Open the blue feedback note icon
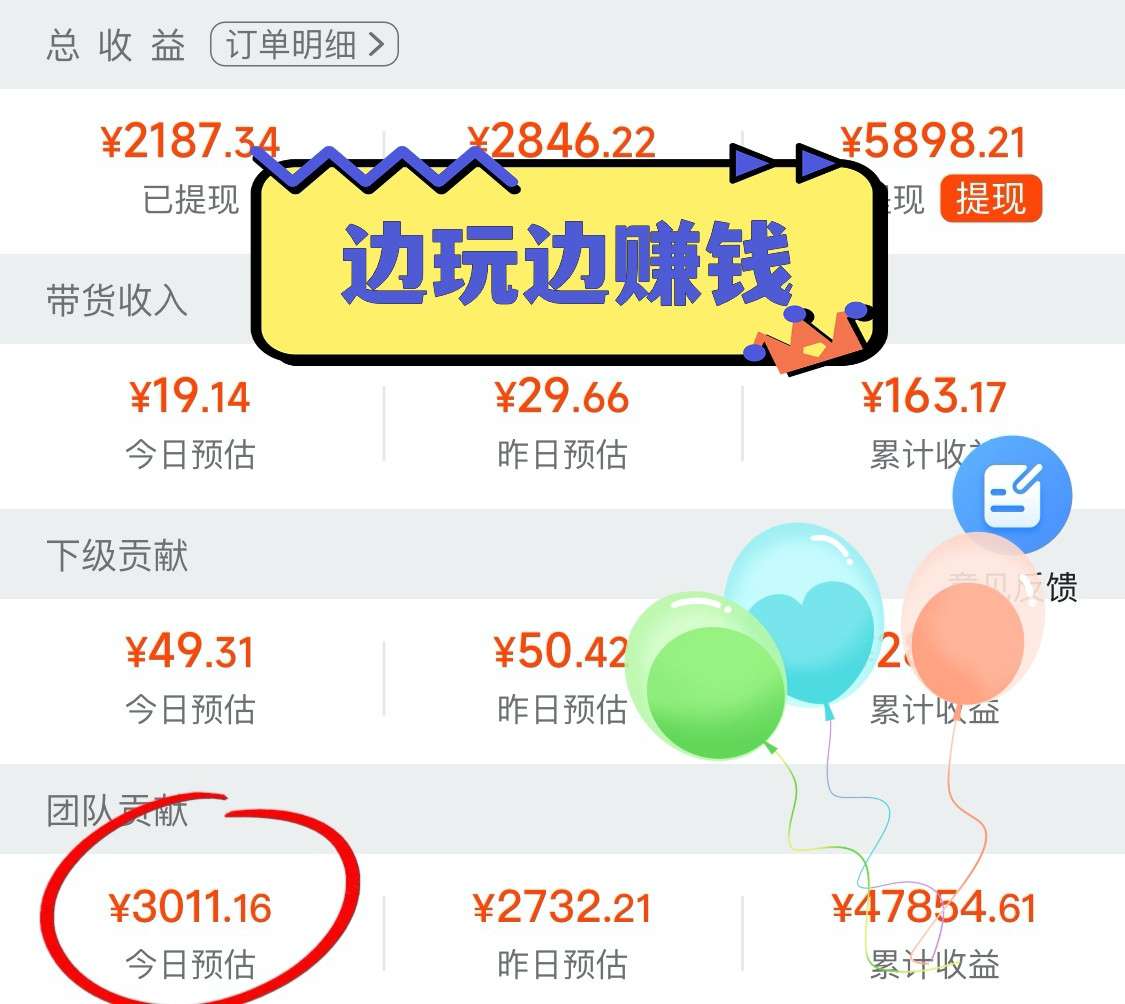This screenshot has height=1004, width=1125. [1012, 494]
